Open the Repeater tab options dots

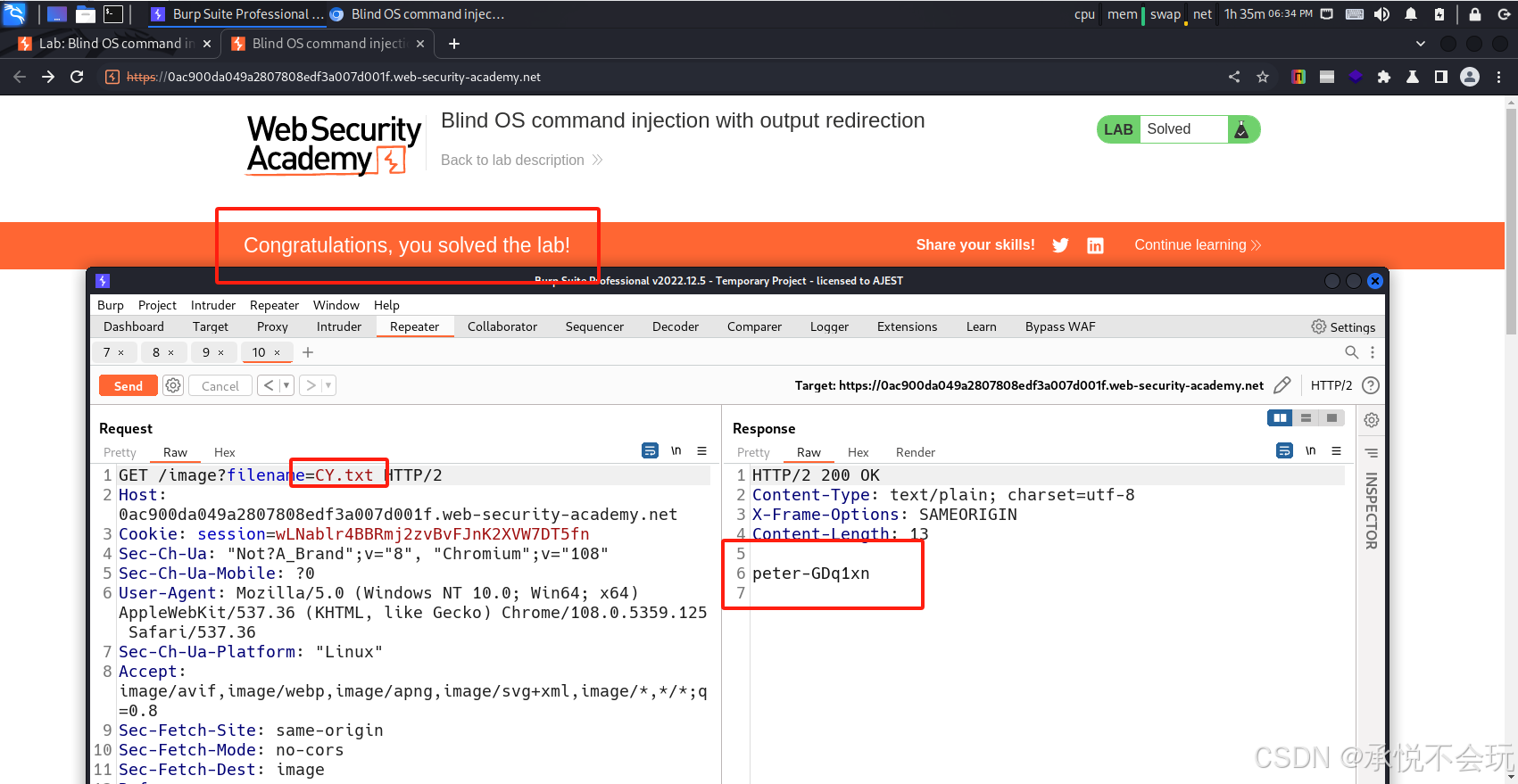1373,352
